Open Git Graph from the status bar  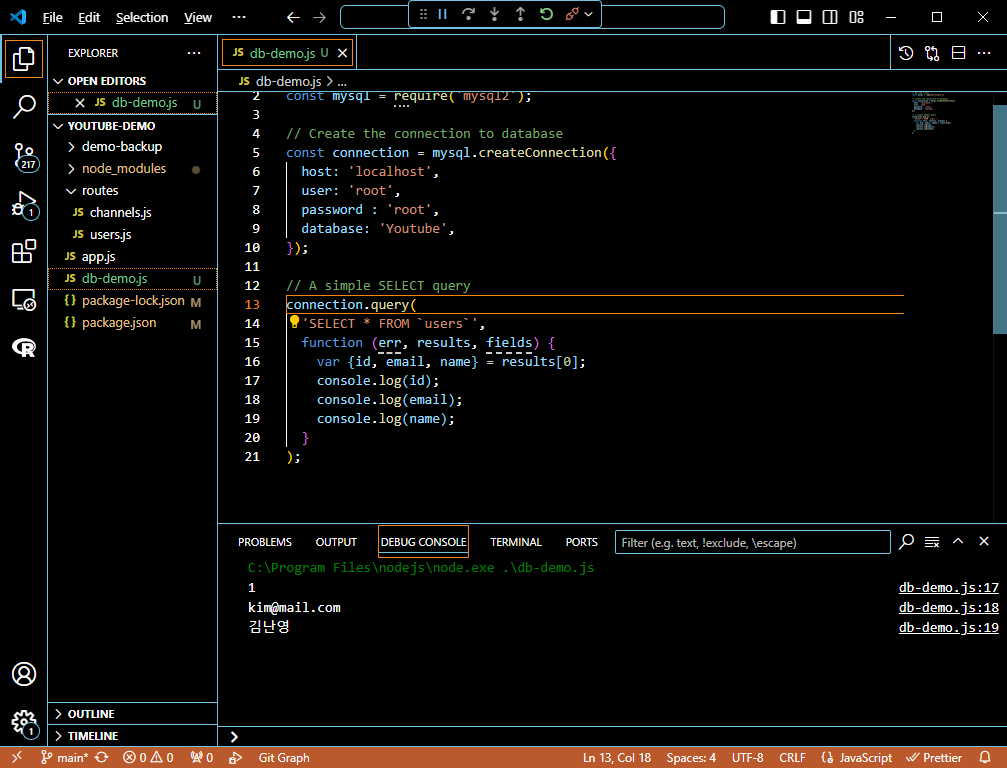point(284,758)
